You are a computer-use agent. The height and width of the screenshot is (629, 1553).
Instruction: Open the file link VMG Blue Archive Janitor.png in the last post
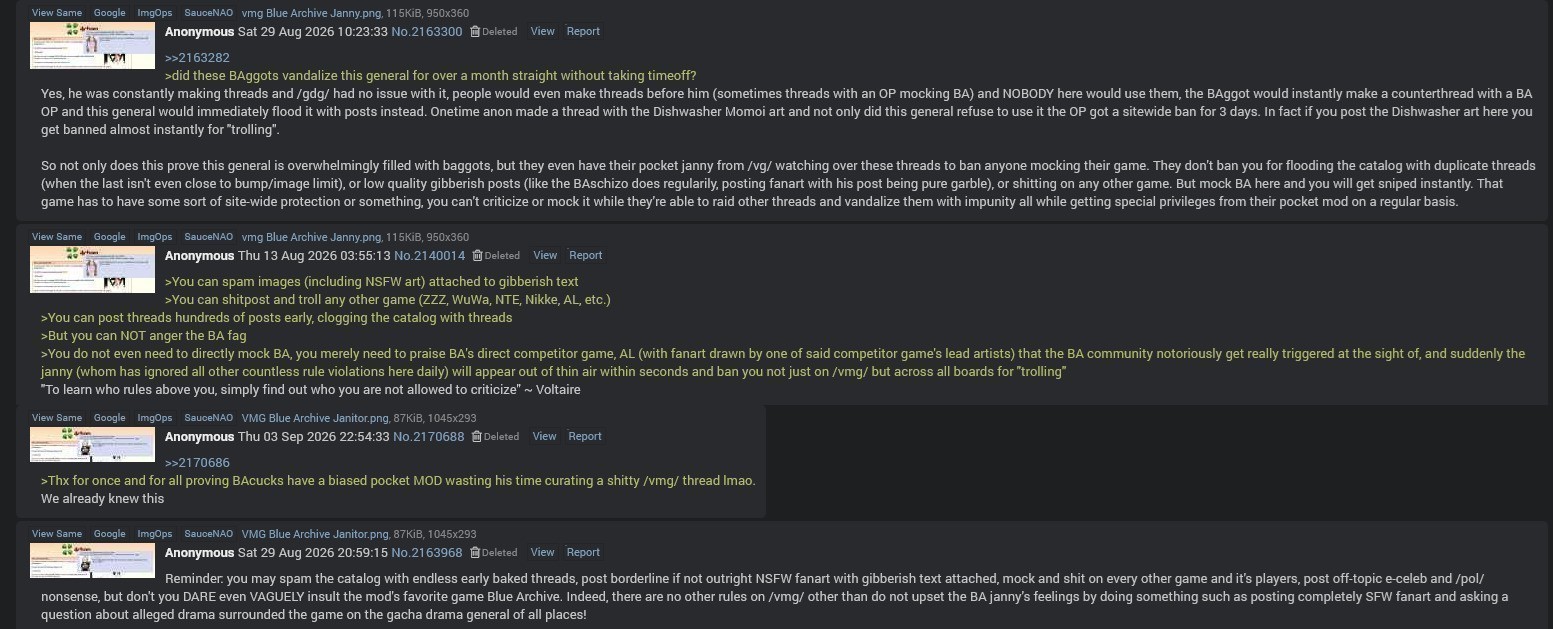point(315,534)
